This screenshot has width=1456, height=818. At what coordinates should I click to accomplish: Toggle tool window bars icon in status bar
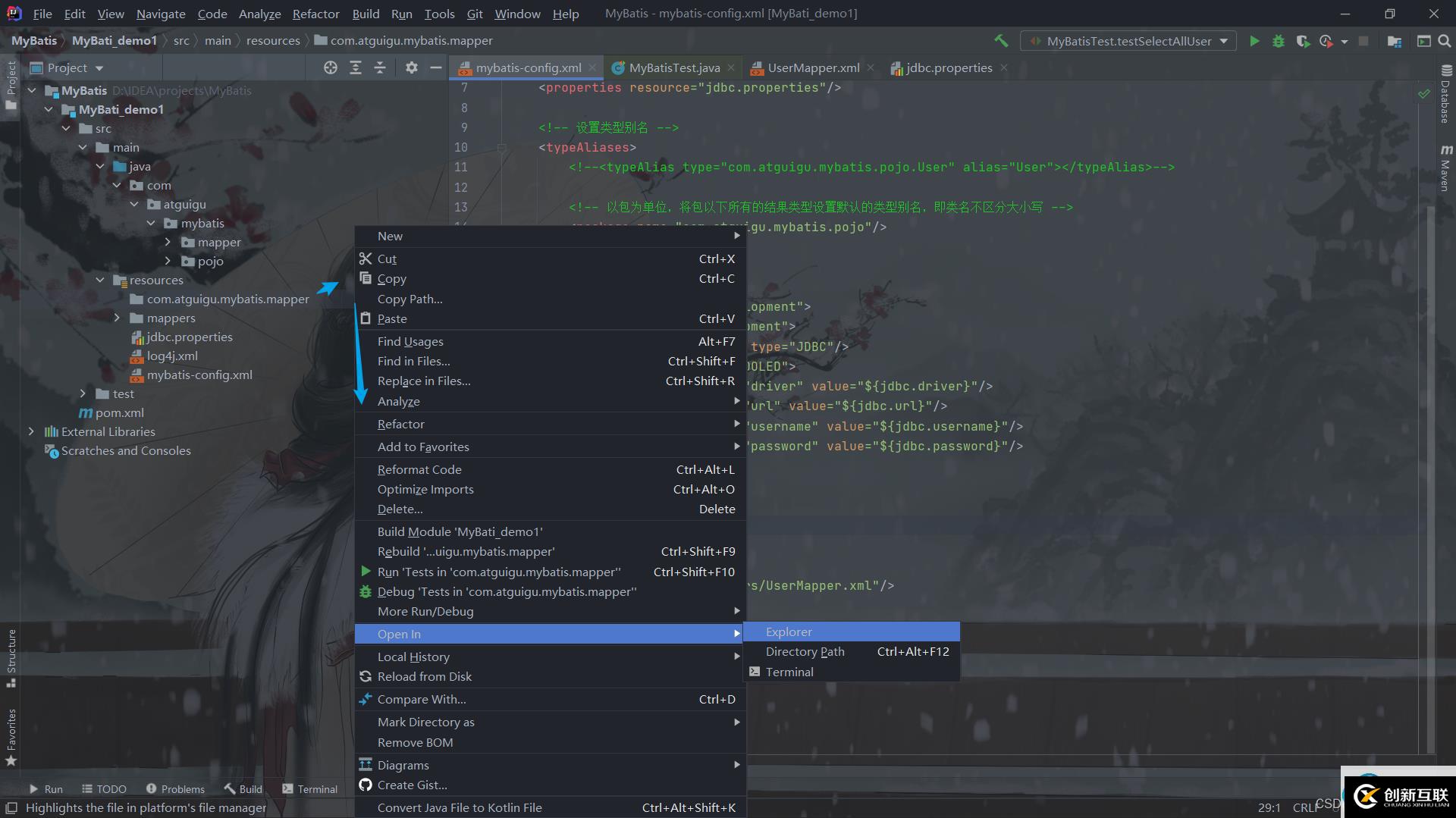(x=11, y=808)
